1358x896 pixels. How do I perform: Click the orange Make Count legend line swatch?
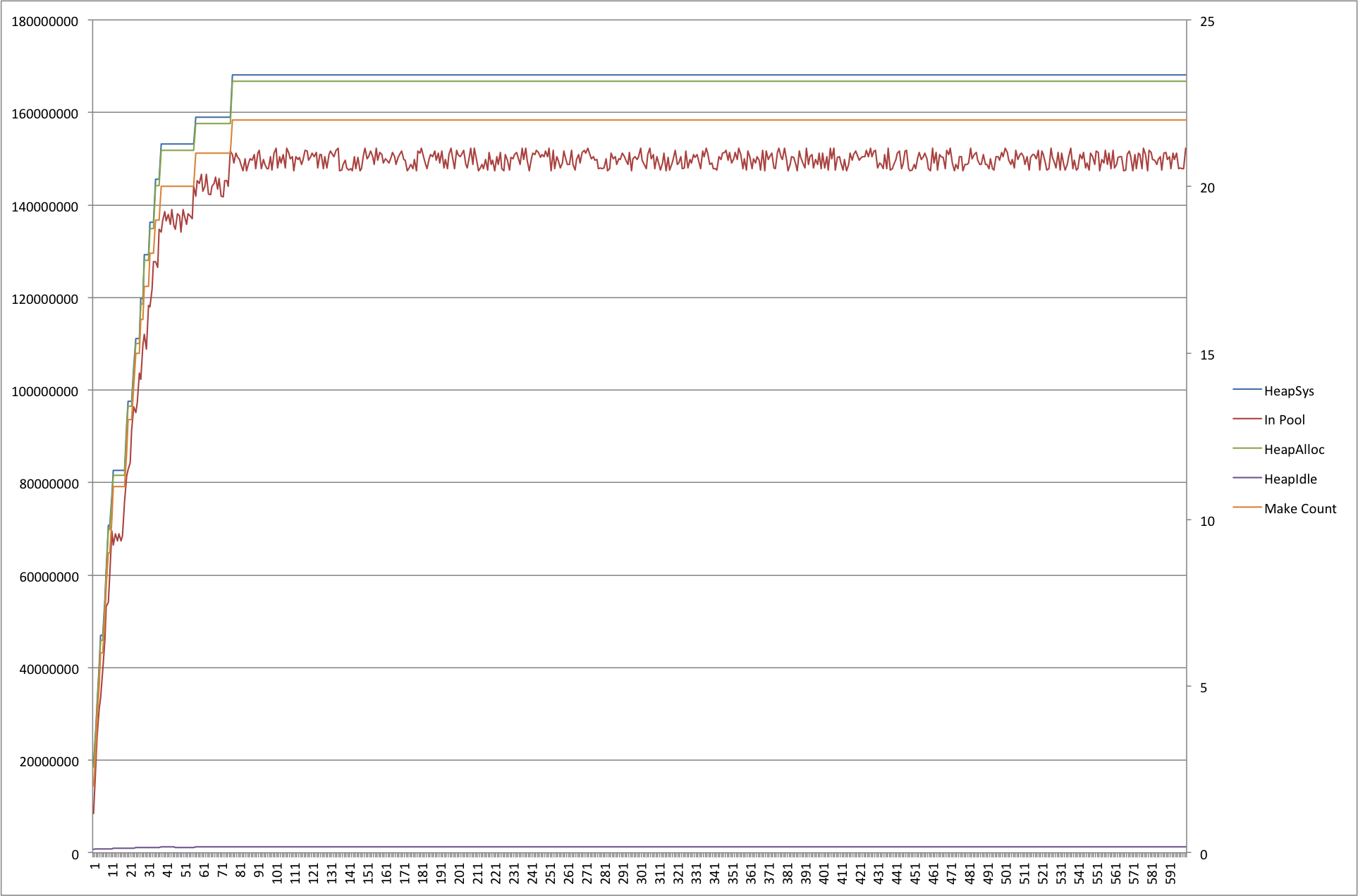tap(1247, 508)
